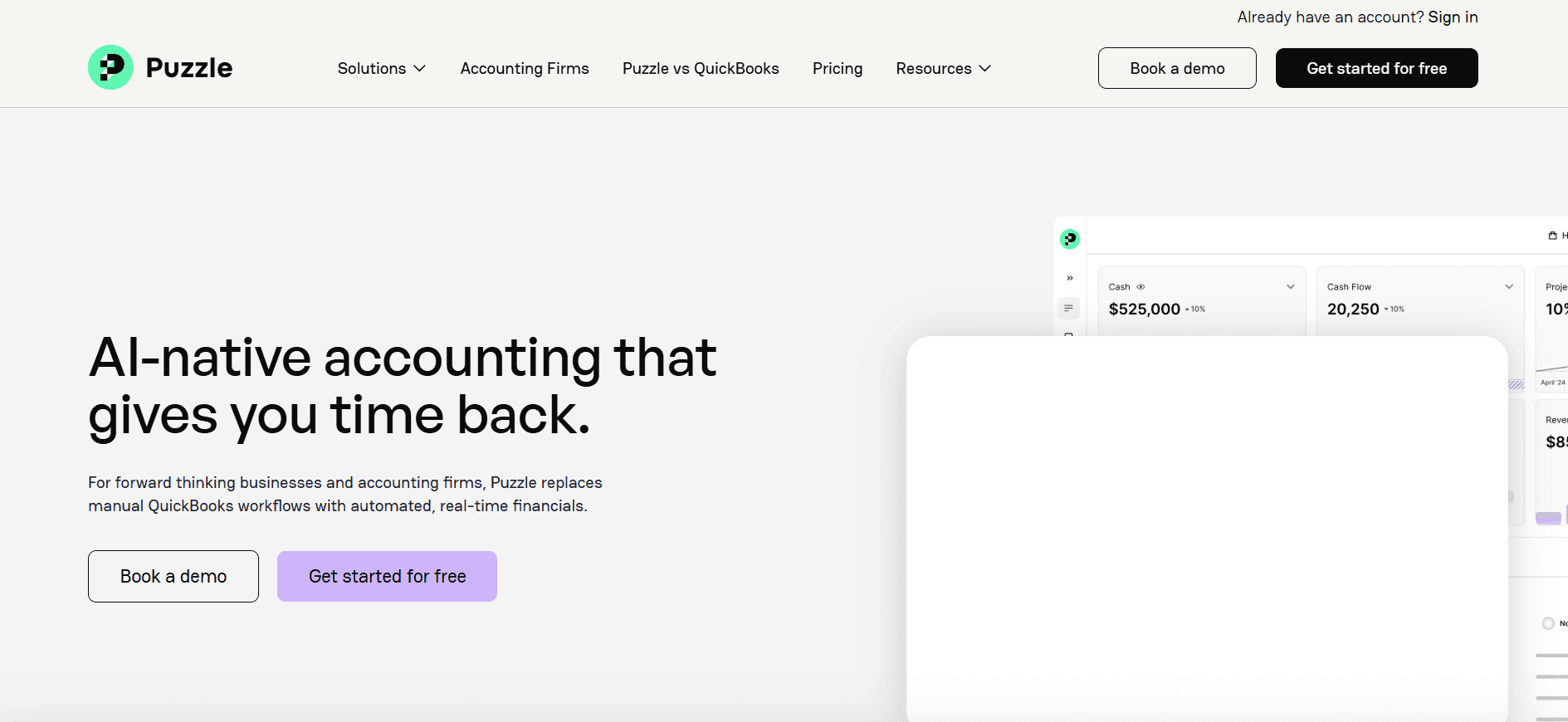The width and height of the screenshot is (1568, 722).
Task: Open Puzzle vs QuickBooks page
Action: [x=701, y=68]
